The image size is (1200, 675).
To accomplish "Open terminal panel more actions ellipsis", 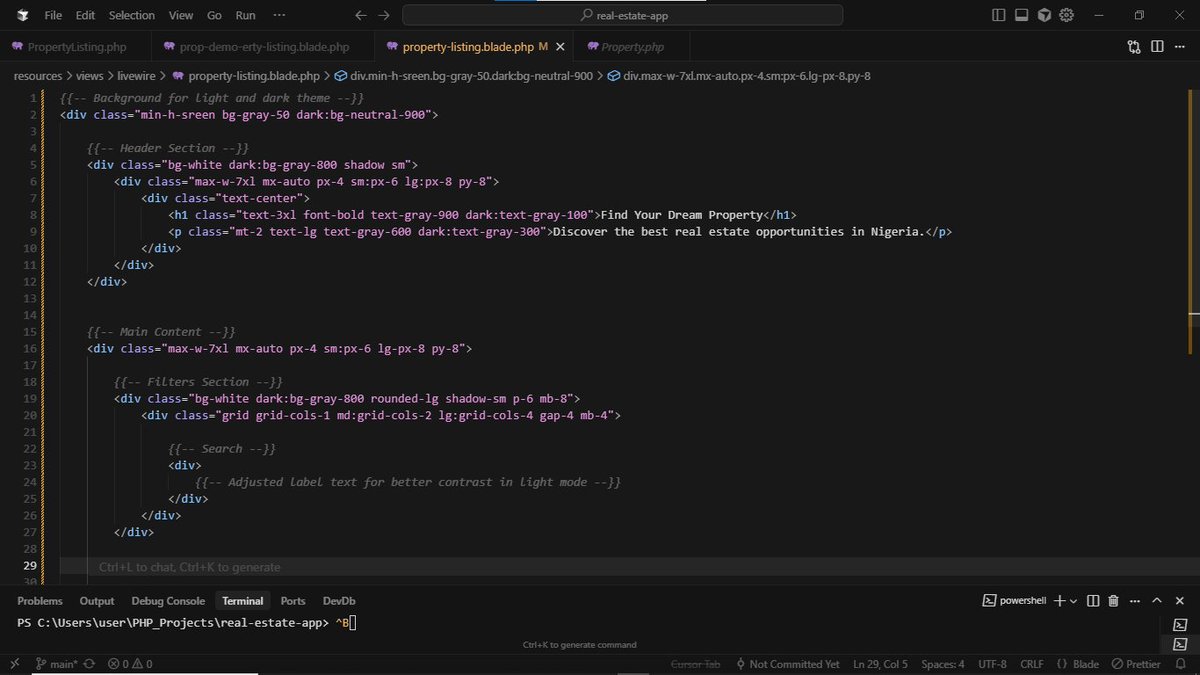I will (1135, 601).
